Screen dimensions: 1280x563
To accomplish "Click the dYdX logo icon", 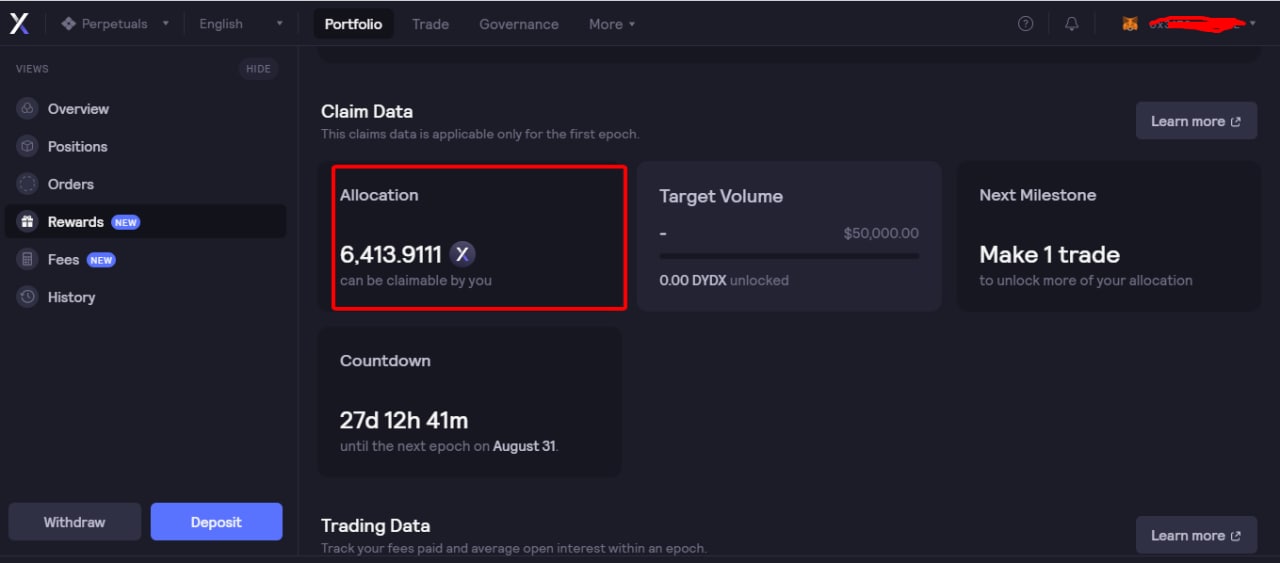I will [x=19, y=24].
